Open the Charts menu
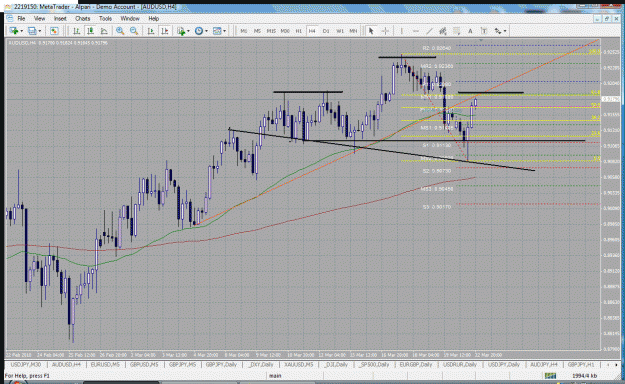The width and height of the screenshot is (625, 384). (83, 18)
